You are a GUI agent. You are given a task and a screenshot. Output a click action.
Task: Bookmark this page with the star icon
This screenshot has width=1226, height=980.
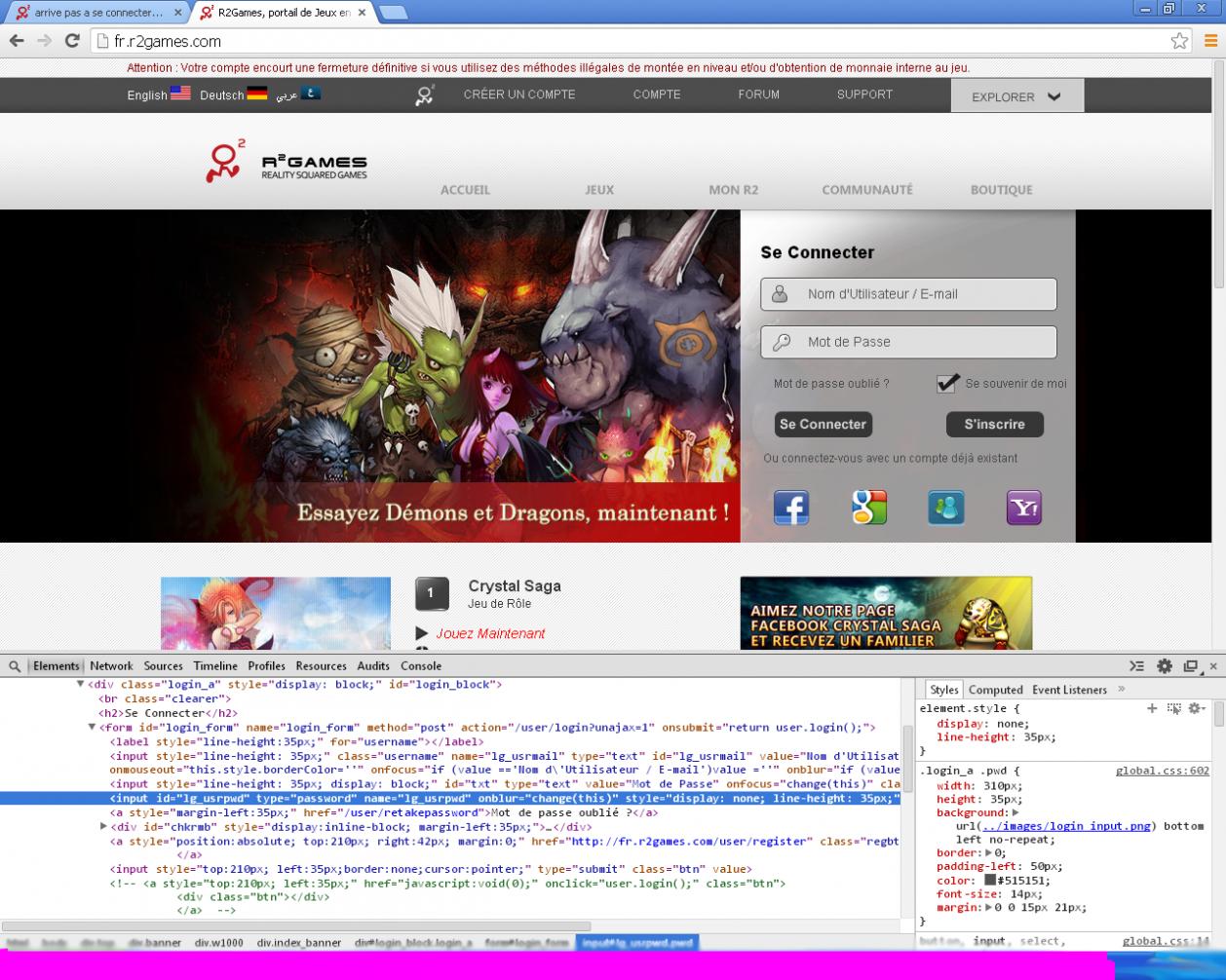pos(1179,41)
